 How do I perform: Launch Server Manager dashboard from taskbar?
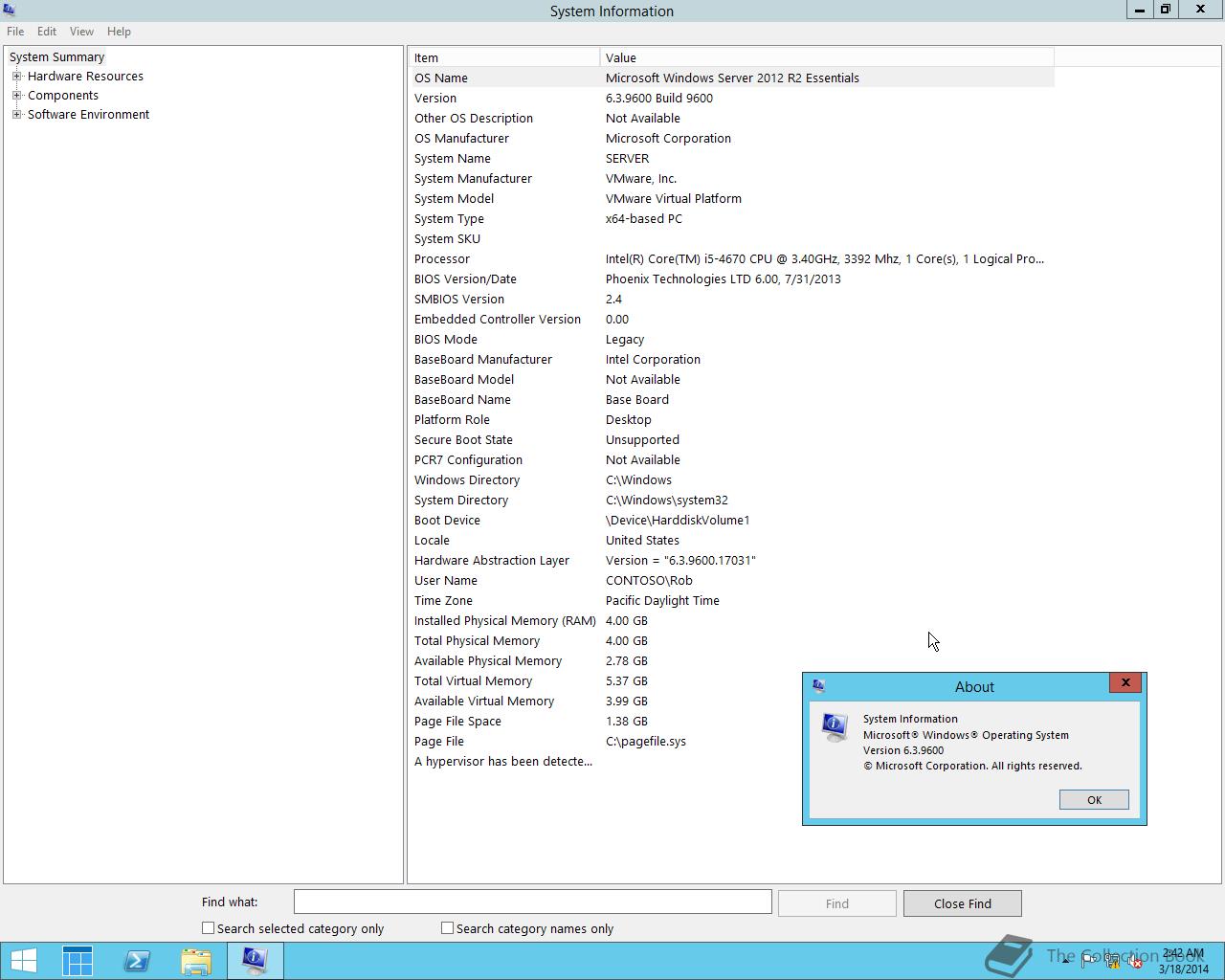pos(78,961)
